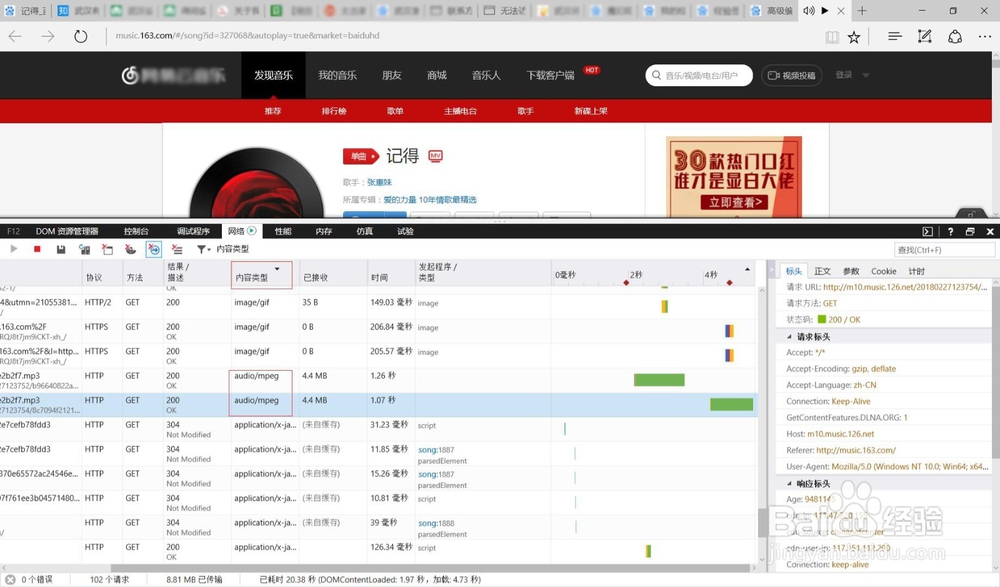Select the highlighted audio/mpeg 1.07 秒 row
Viewport: 1000px width, 587px height.
(x=379, y=405)
